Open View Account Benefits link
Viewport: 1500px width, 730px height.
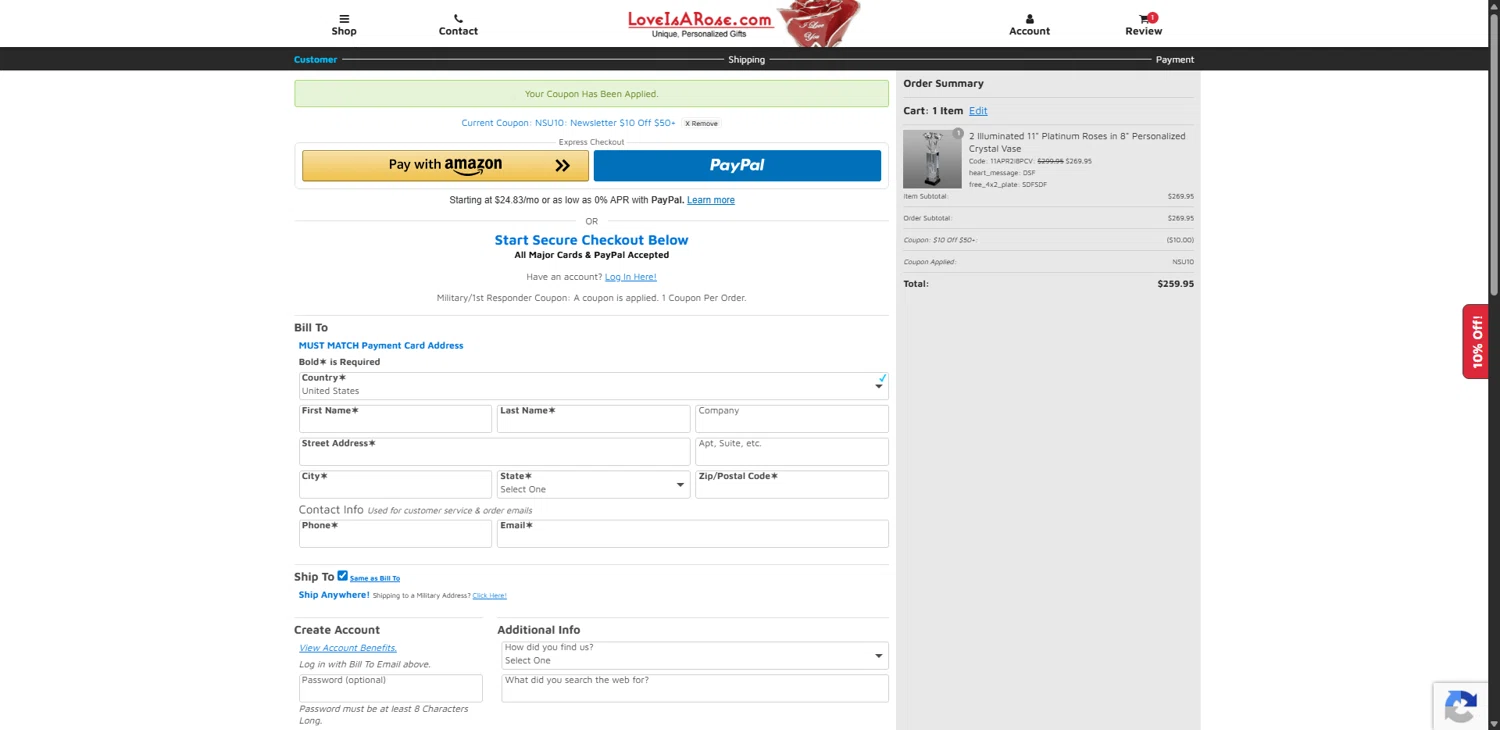click(348, 648)
